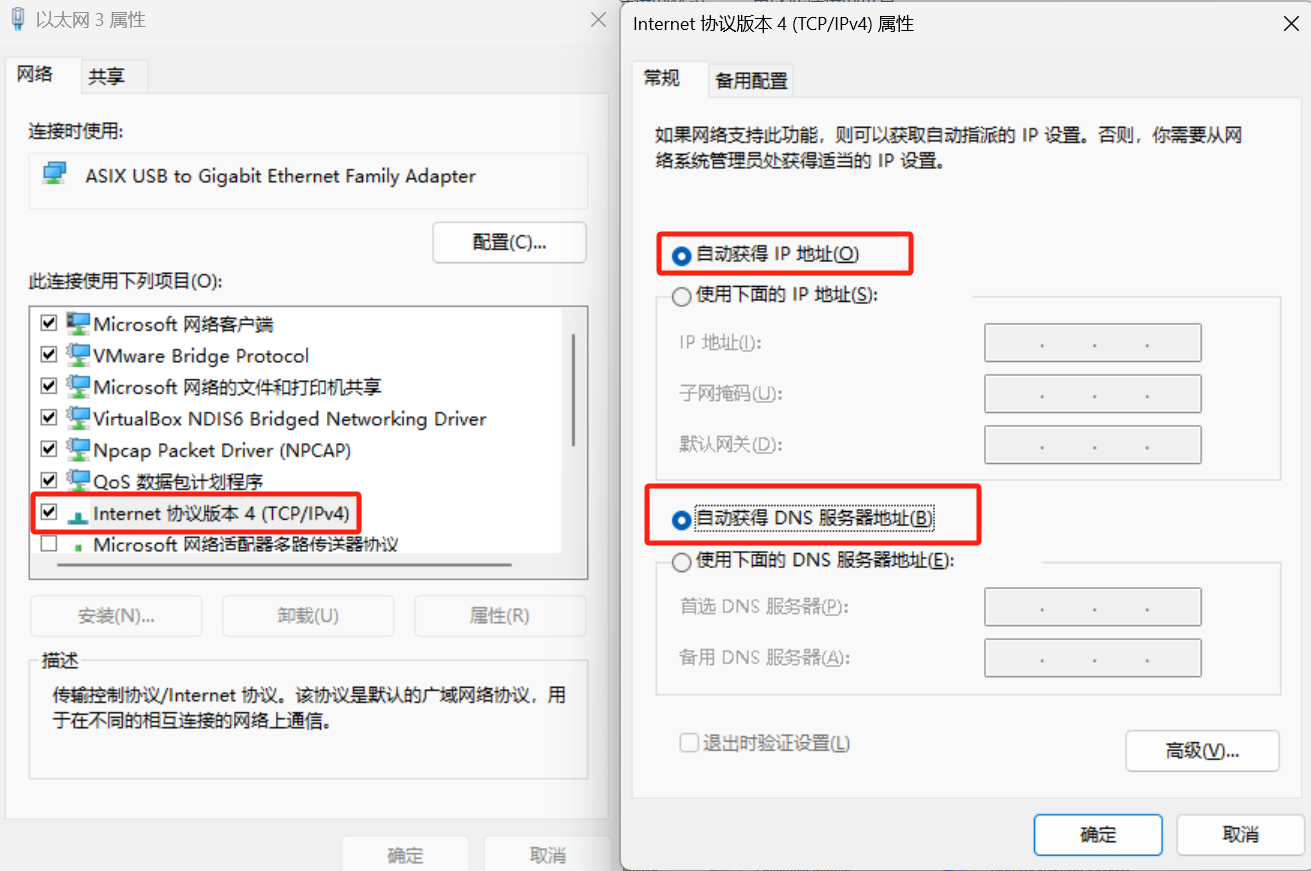Click the 配置(C)... button

(x=510, y=243)
